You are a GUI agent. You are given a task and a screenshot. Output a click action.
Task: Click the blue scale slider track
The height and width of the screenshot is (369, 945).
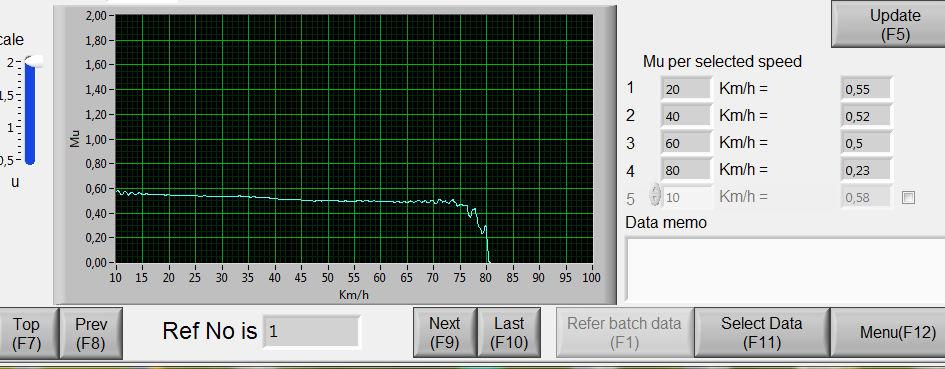[30, 113]
